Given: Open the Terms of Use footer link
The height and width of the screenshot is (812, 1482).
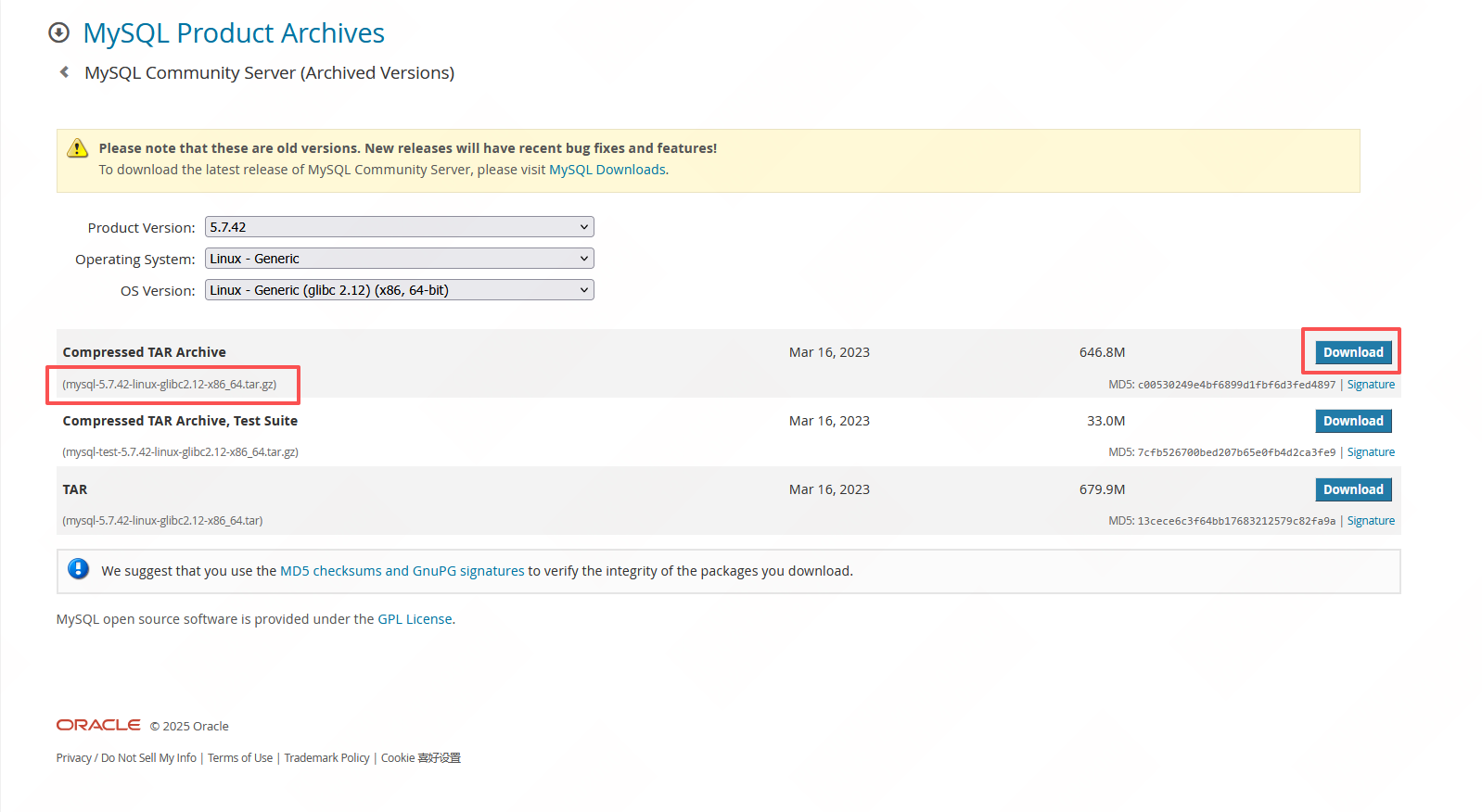Looking at the screenshot, I should pyautogui.click(x=240, y=758).
